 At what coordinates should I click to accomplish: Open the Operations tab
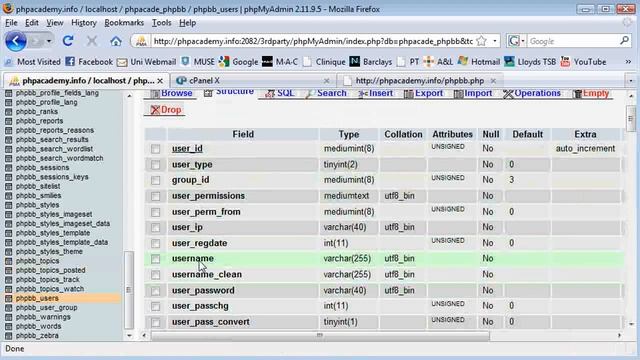(x=532, y=93)
